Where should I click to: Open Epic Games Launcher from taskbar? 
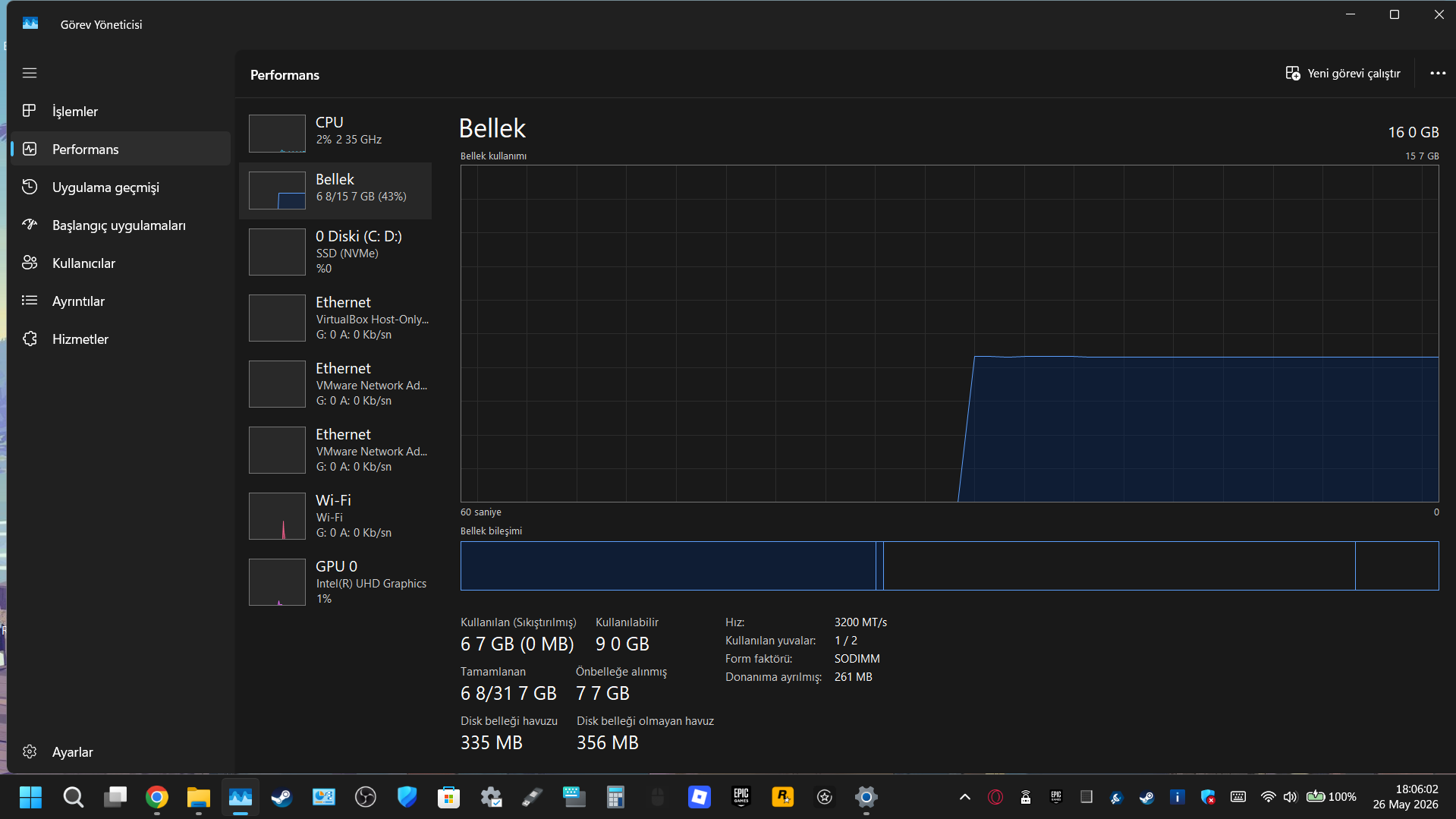point(741,797)
